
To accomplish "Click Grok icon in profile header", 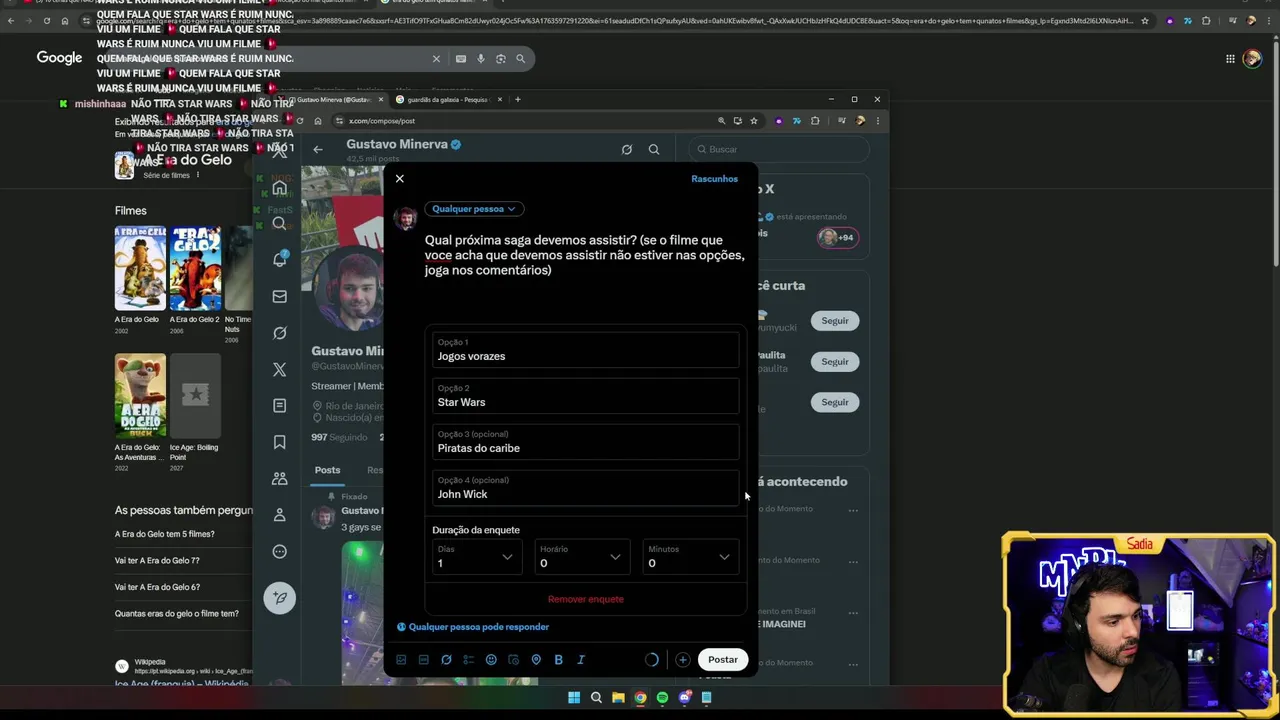I will (x=627, y=150).
